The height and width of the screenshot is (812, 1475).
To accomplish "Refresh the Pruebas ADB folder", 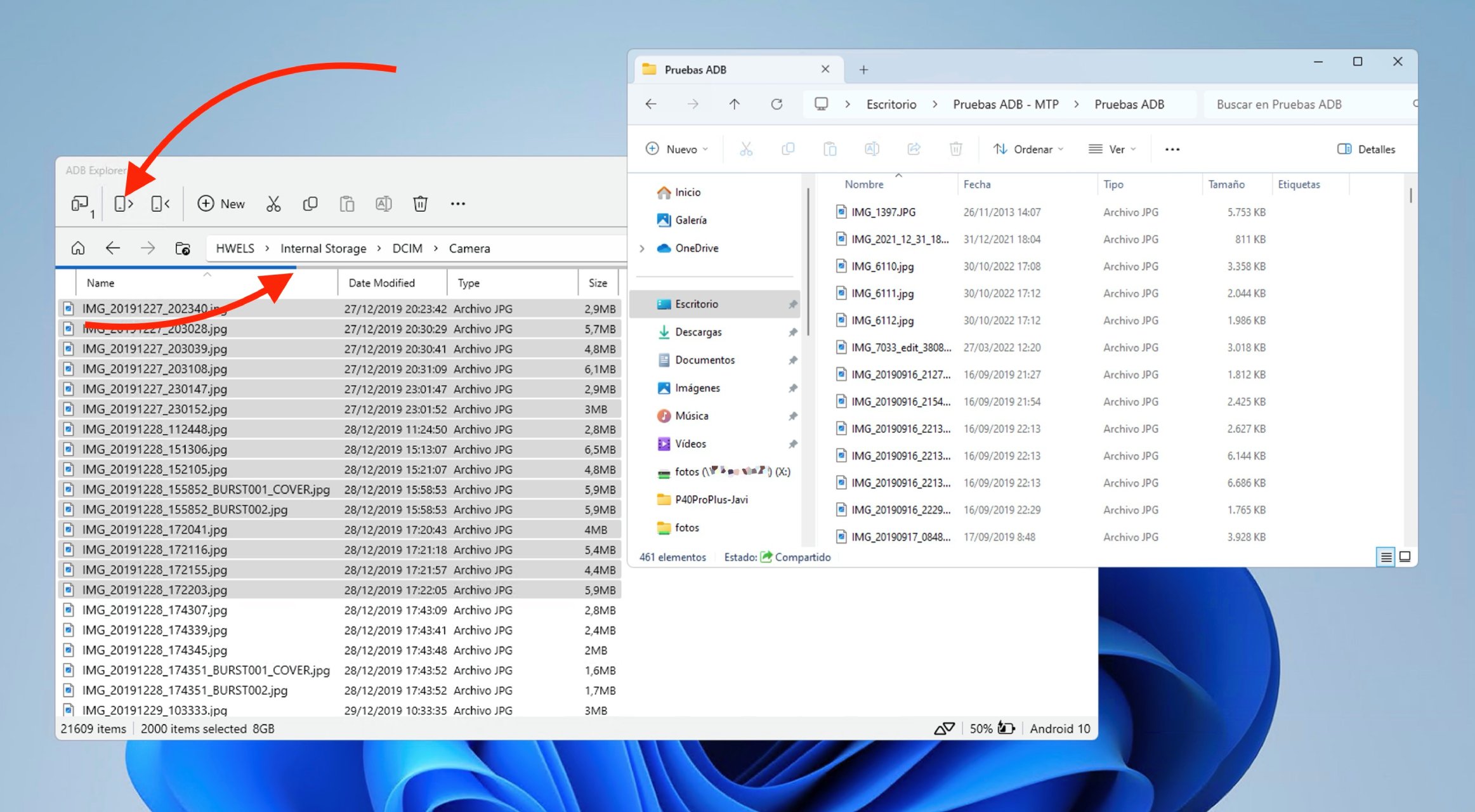I will tap(777, 104).
